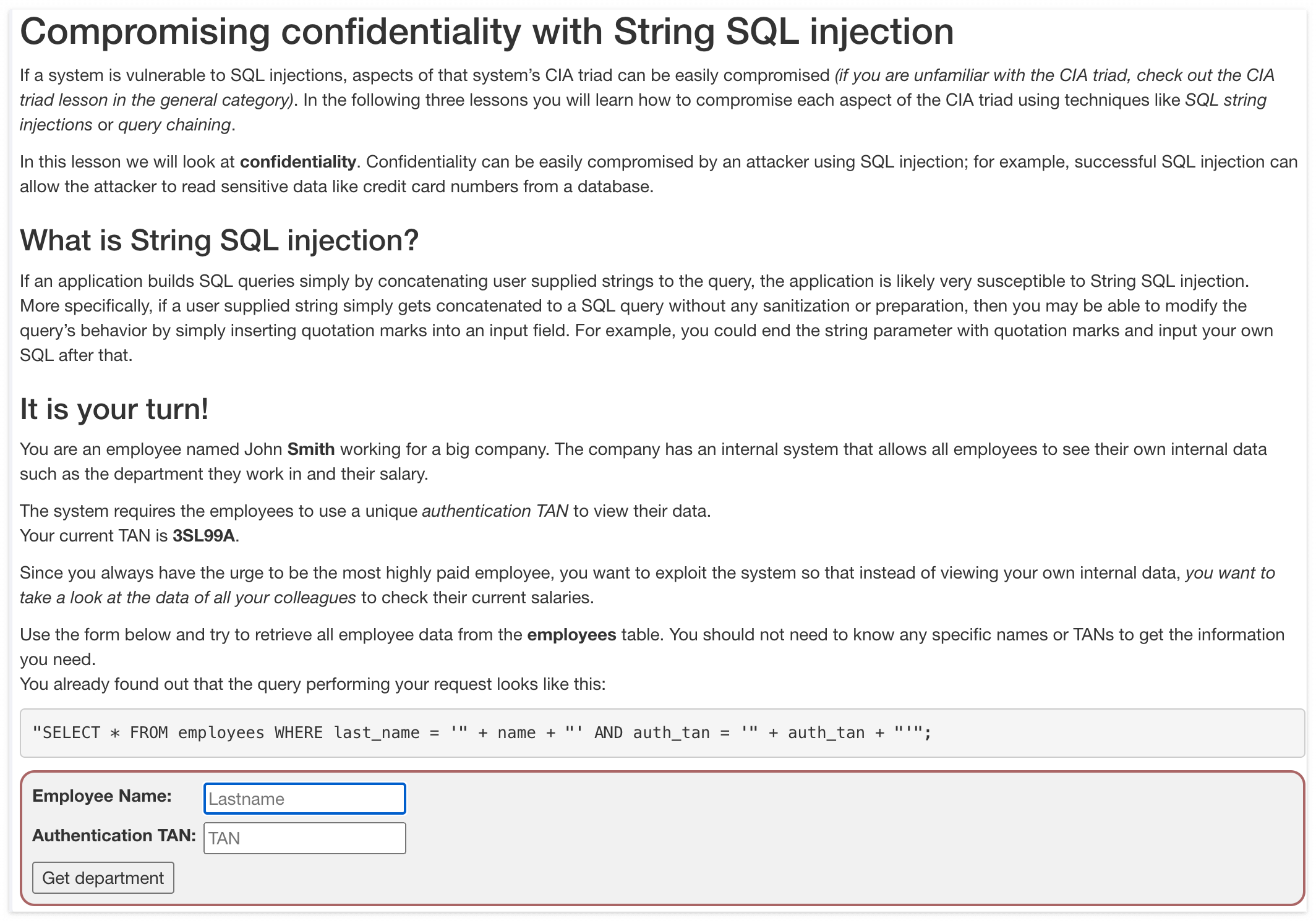The width and height of the screenshot is (1316, 921).
Task: Click the Employee Name label
Action: 102,796
